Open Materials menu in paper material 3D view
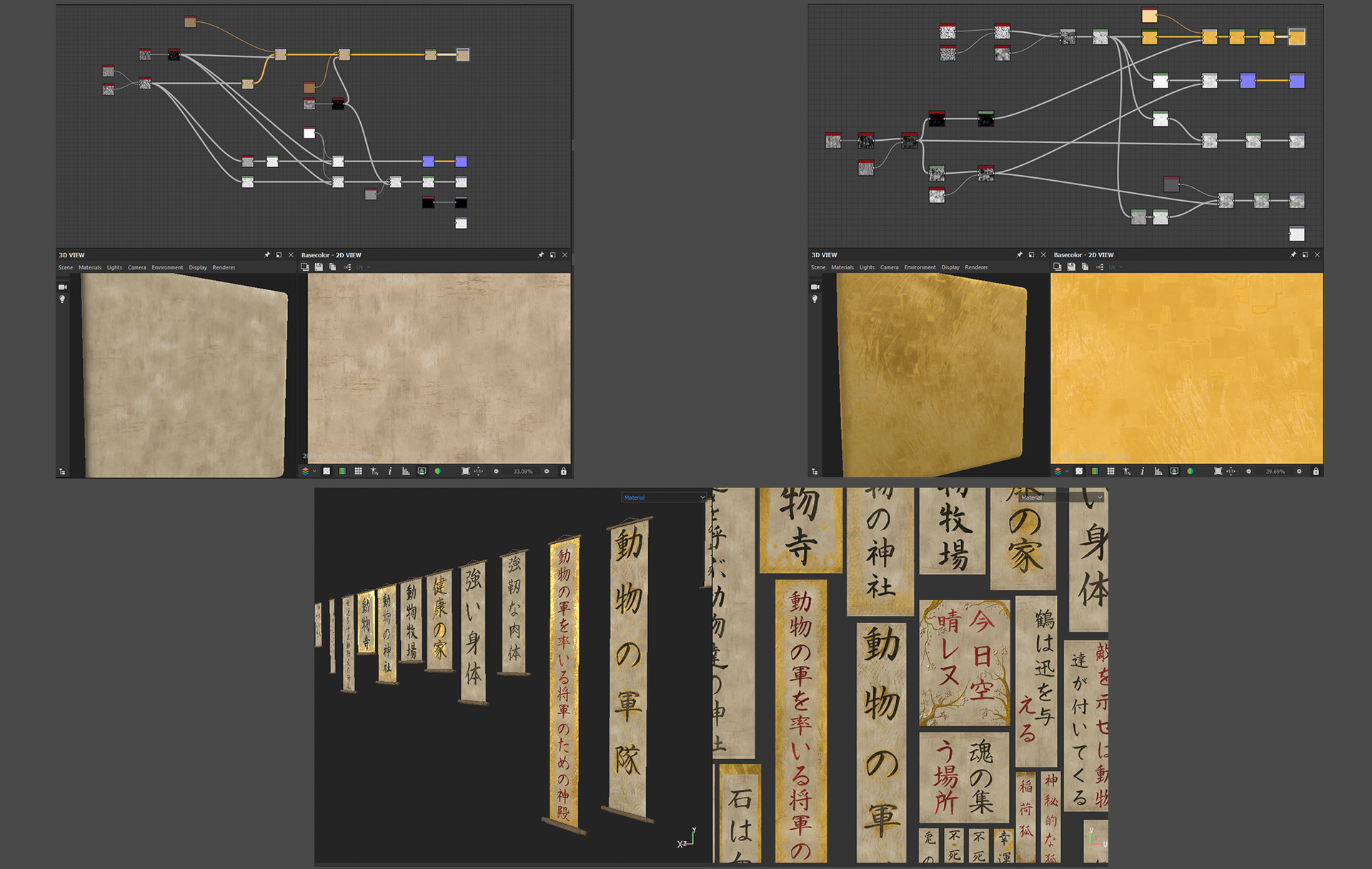The height and width of the screenshot is (869, 1372). click(x=90, y=267)
